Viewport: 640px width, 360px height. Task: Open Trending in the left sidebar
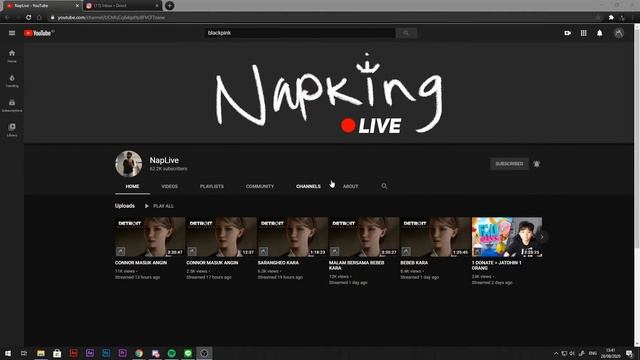coord(12,81)
